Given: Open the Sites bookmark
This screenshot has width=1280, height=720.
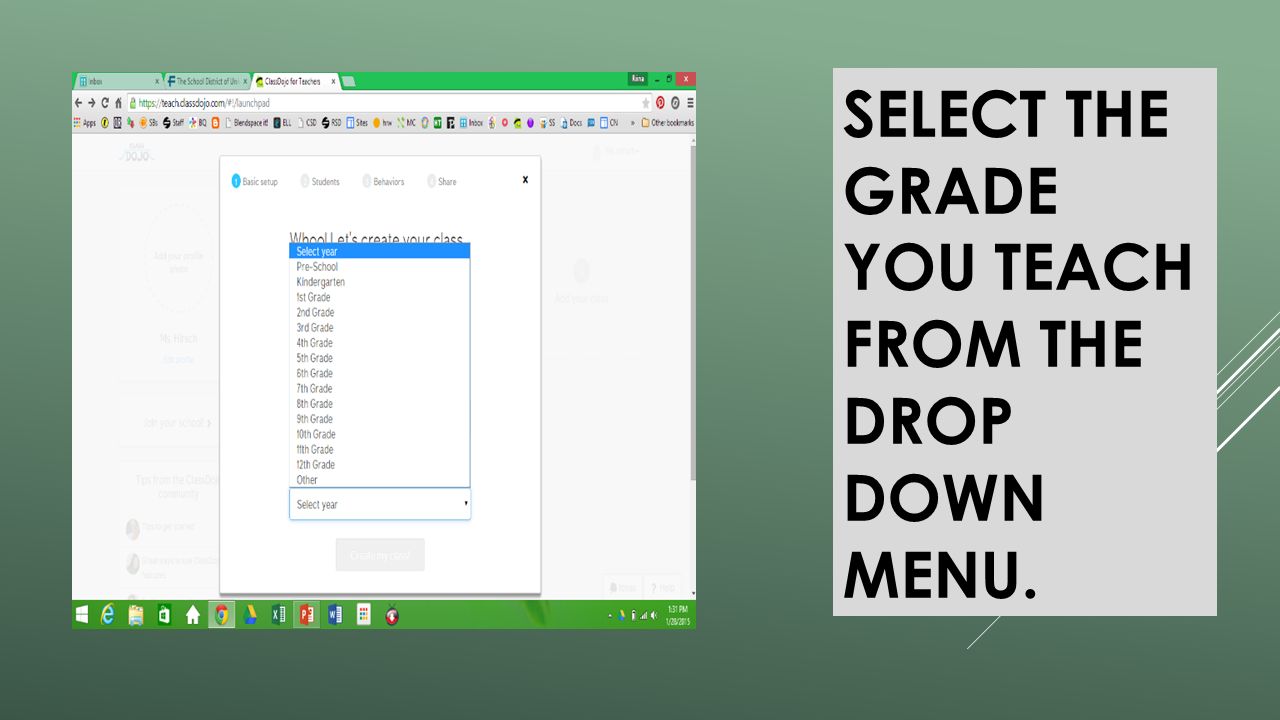Looking at the screenshot, I should [357, 123].
